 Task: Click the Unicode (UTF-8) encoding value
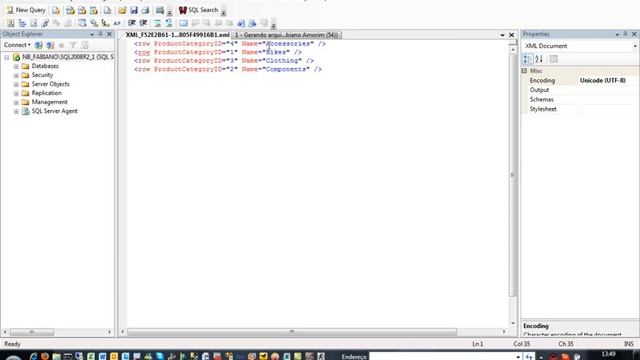pyautogui.click(x=602, y=80)
